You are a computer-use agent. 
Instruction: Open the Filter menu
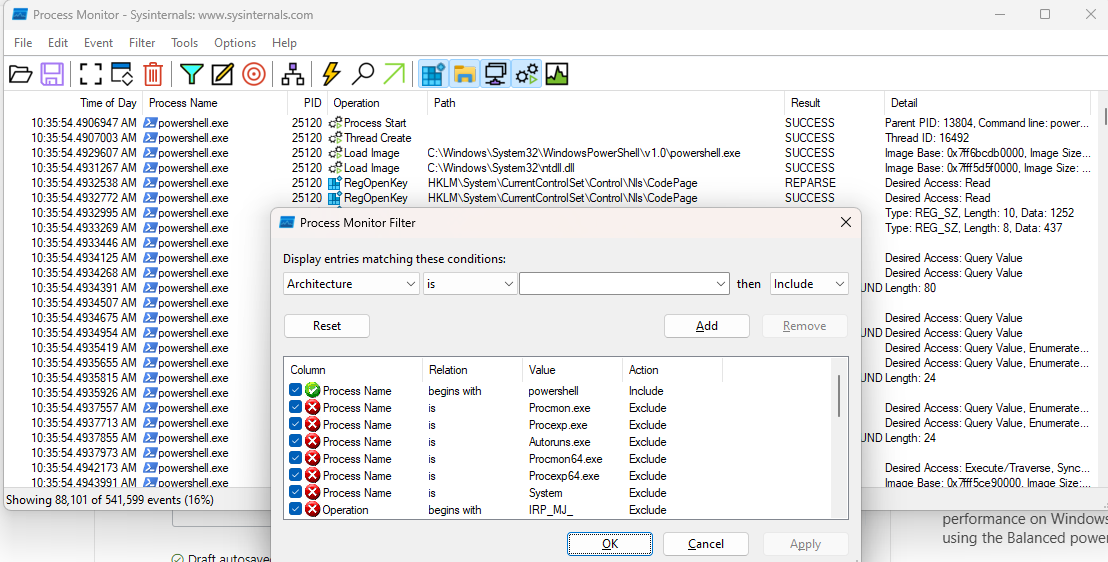142,42
